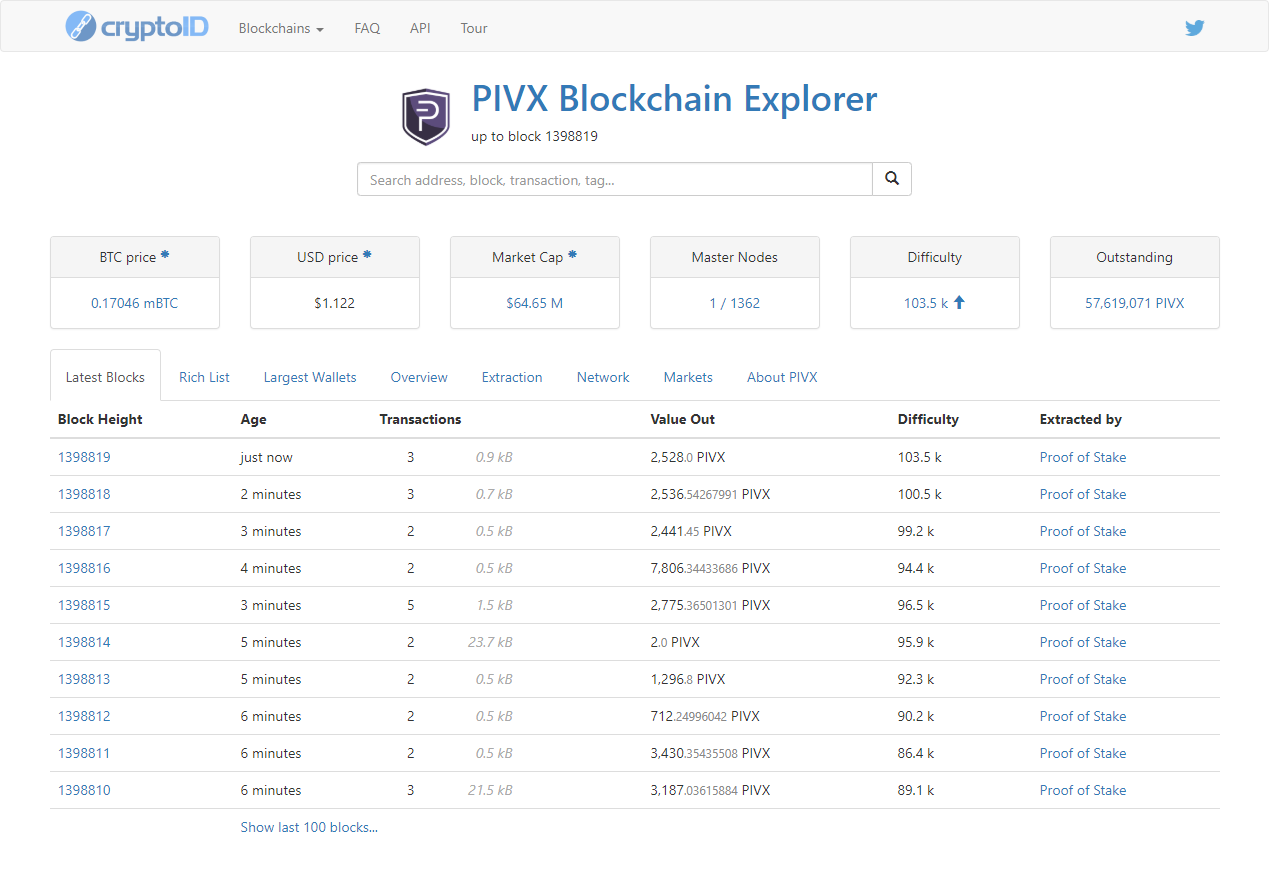Click Show last 100 blocks link
Image resolution: width=1269 pixels, height=889 pixels.
pos(309,827)
